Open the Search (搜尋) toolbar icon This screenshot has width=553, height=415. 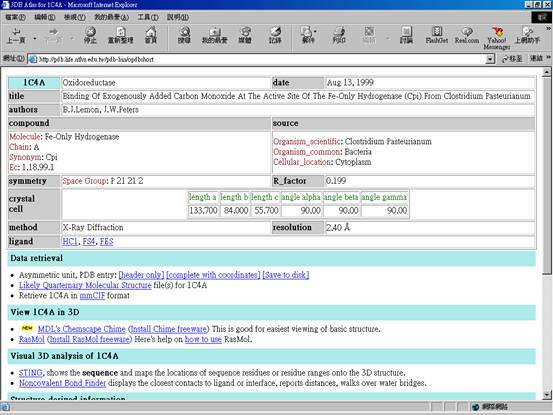point(184,35)
